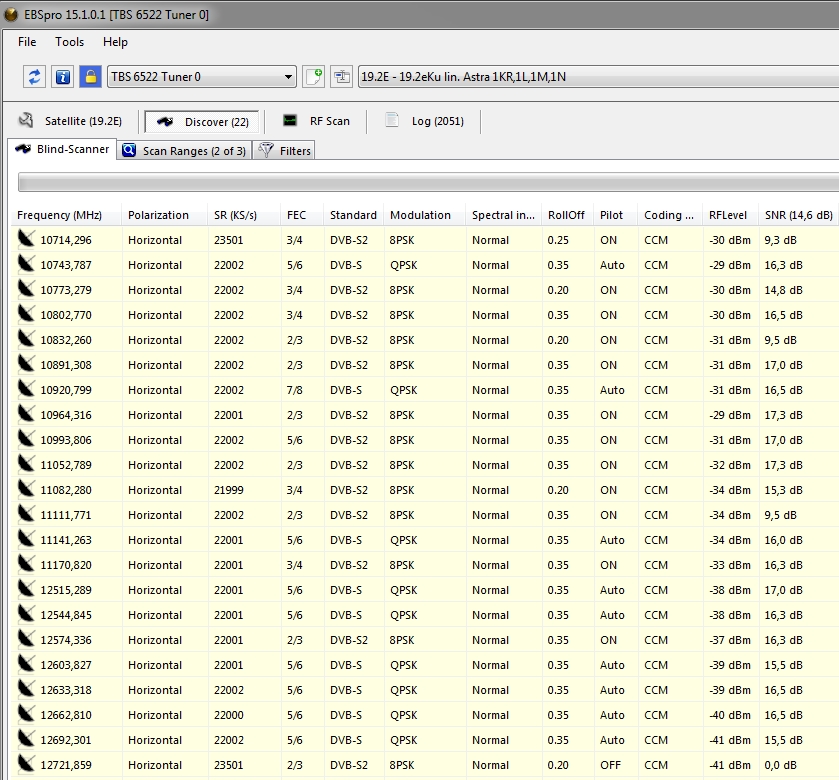839x780 pixels.
Task: Click the dish icon for 12515,289
Action: coord(26,589)
